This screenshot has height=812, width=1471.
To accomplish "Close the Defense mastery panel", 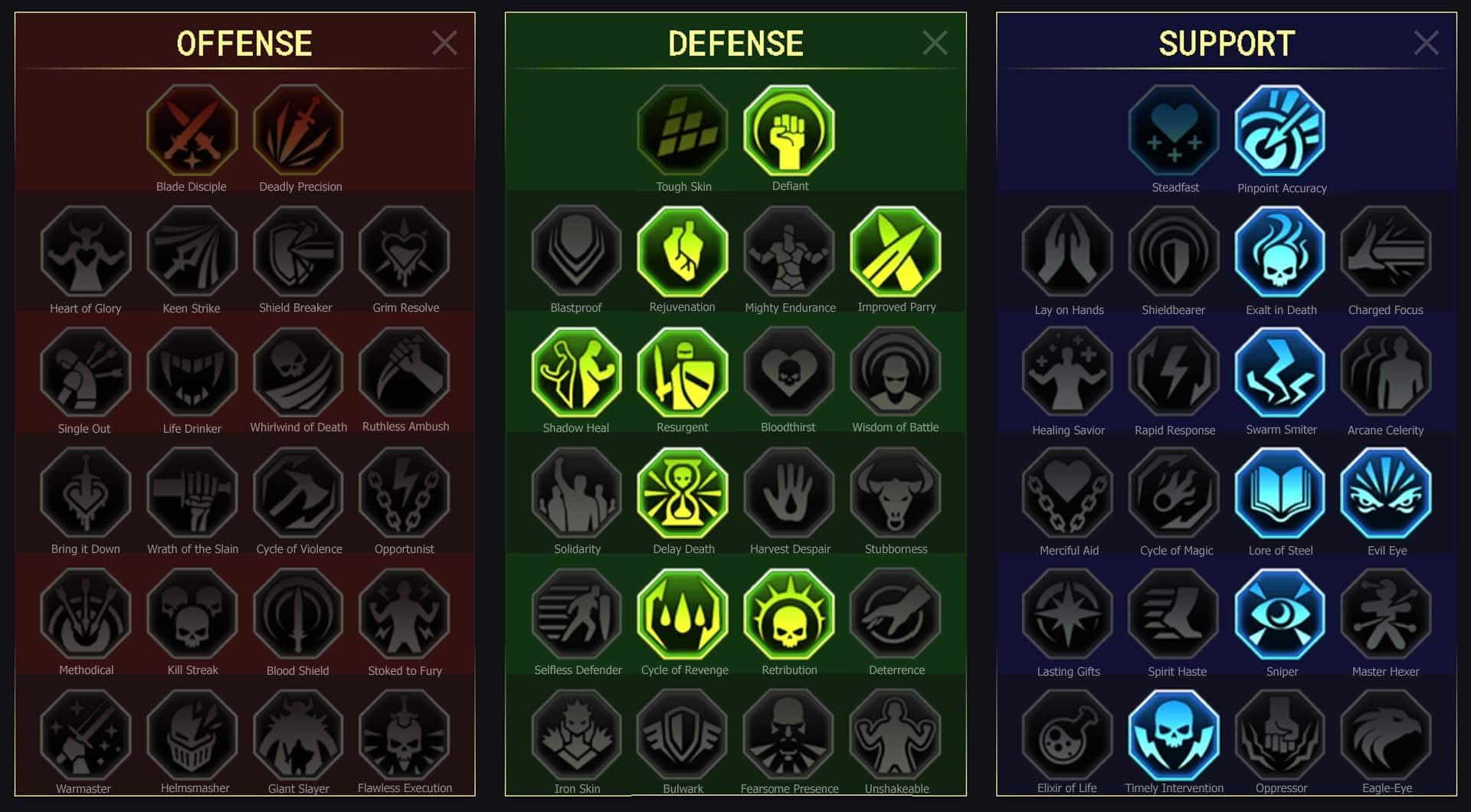I will coord(935,43).
